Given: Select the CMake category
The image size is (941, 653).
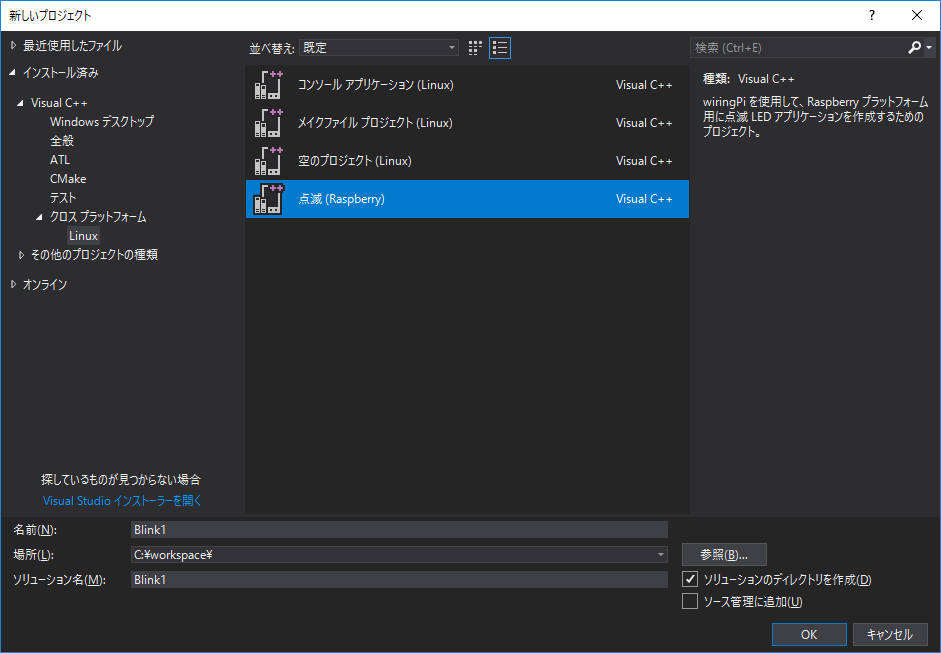Looking at the screenshot, I should point(68,179).
